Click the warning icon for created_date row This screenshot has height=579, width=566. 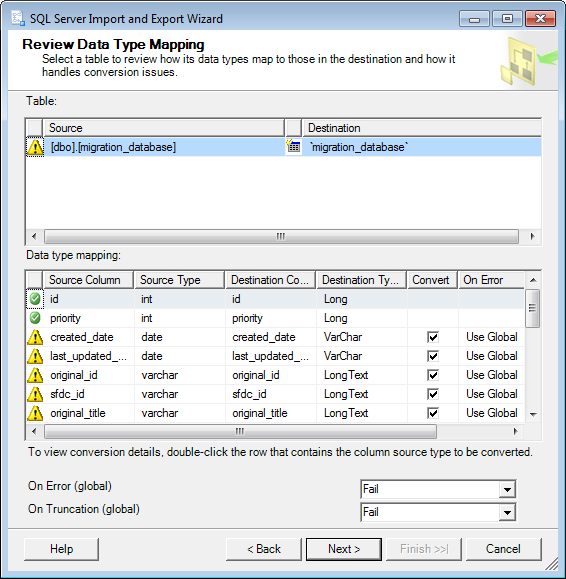click(x=35, y=337)
